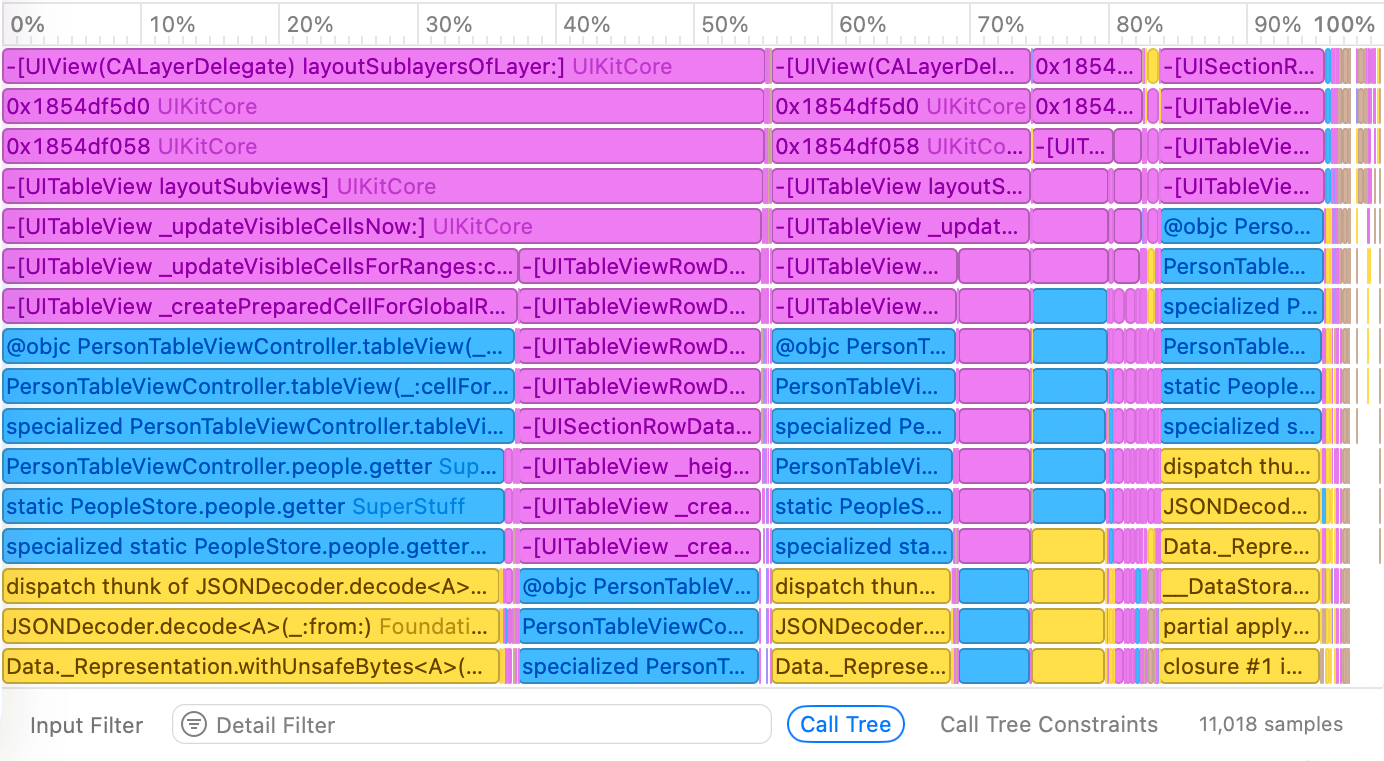Open Call Tree Constraints settings
This screenshot has height=761, width=1384.
tap(1048, 725)
